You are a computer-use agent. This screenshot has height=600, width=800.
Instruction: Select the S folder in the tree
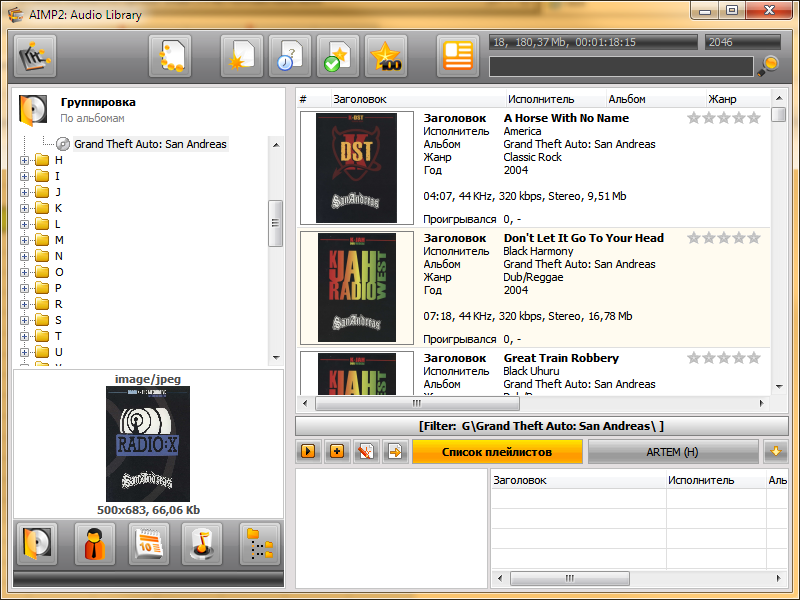[x=58, y=320]
